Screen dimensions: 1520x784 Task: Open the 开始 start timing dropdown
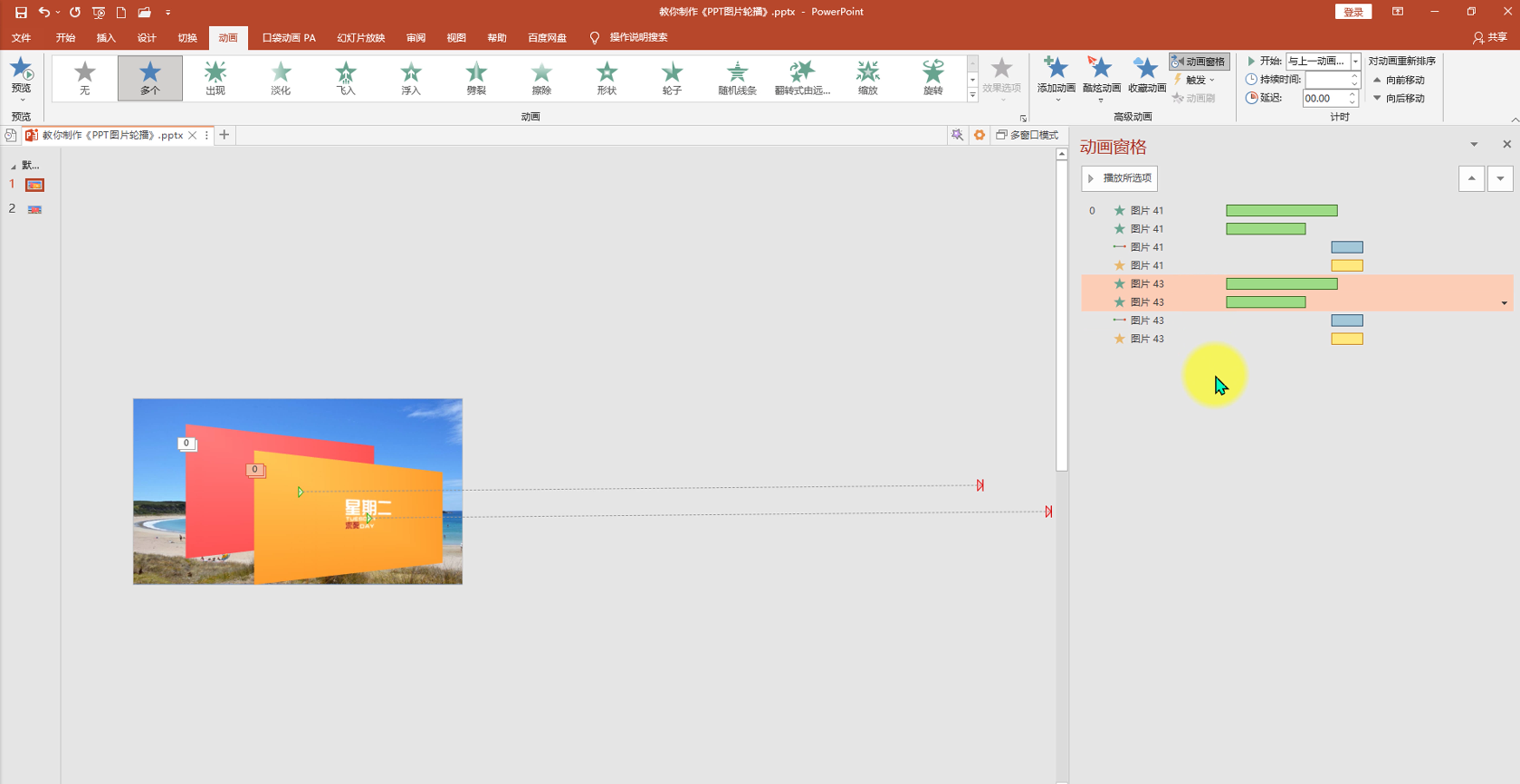tap(1355, 61)
